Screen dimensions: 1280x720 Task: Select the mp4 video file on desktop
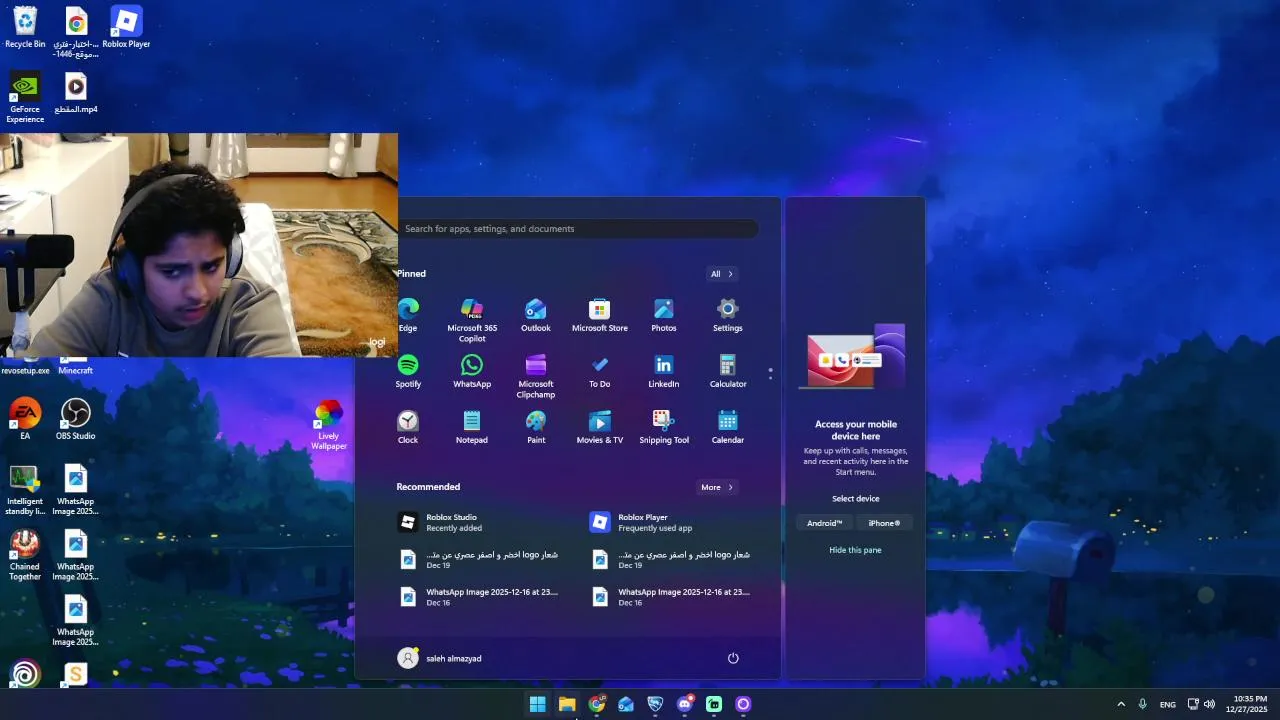click(x=76, y=93)
